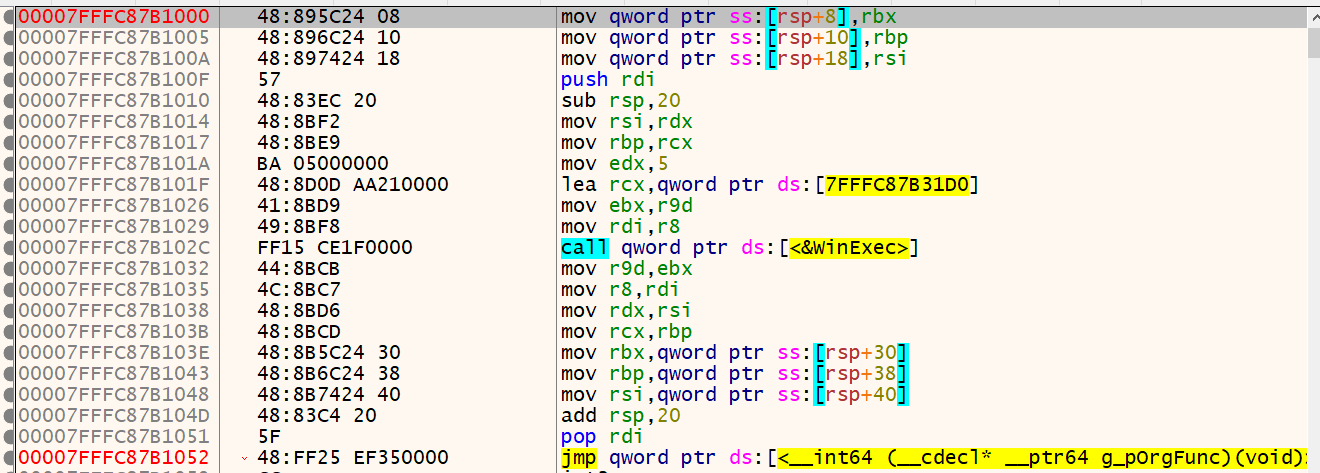Select the 'mov edx,5' instruction line
Viewport: 1320px width, 473px height.
pos(609,164)
